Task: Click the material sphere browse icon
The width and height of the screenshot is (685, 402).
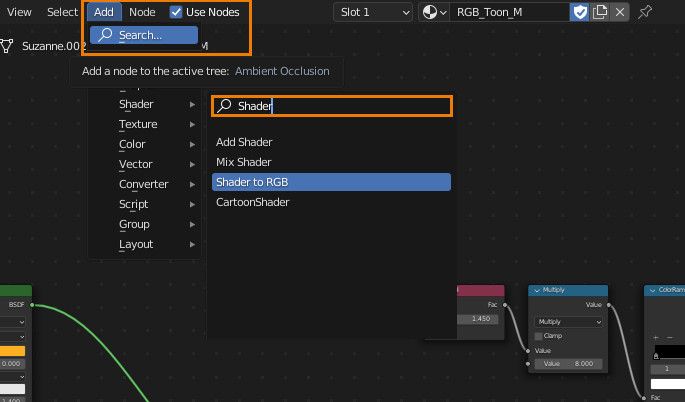Action: click(435, 12)
